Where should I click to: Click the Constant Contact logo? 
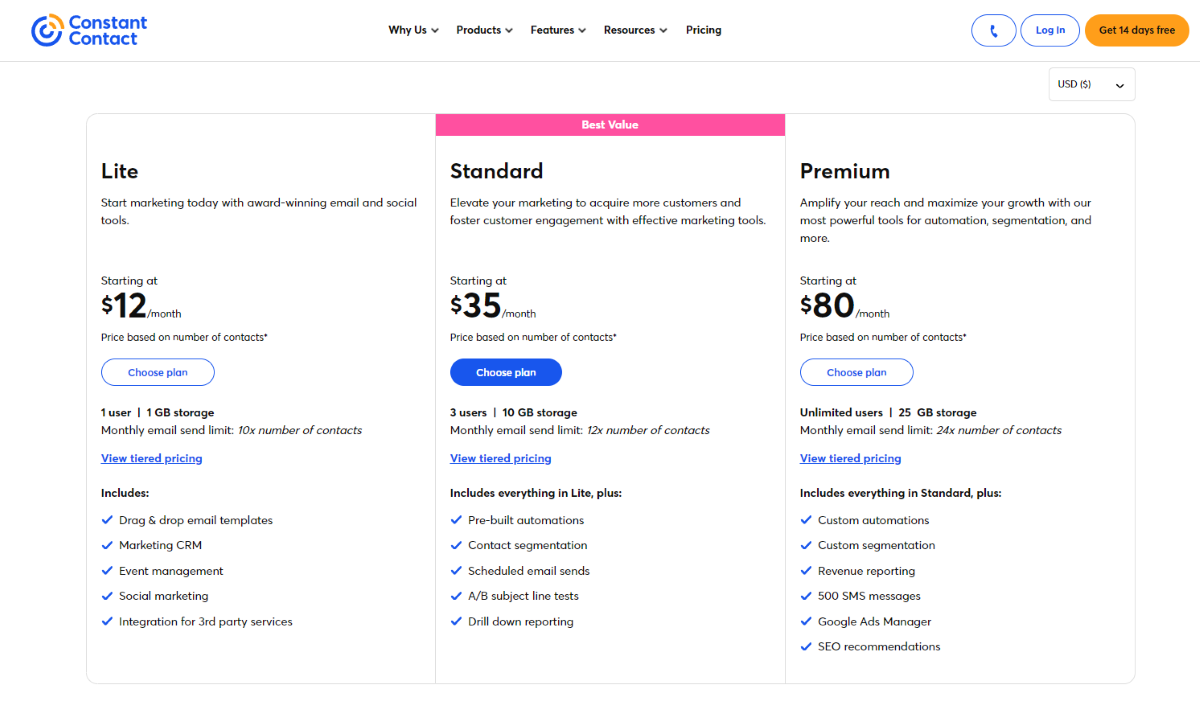[x=89, y=30]
